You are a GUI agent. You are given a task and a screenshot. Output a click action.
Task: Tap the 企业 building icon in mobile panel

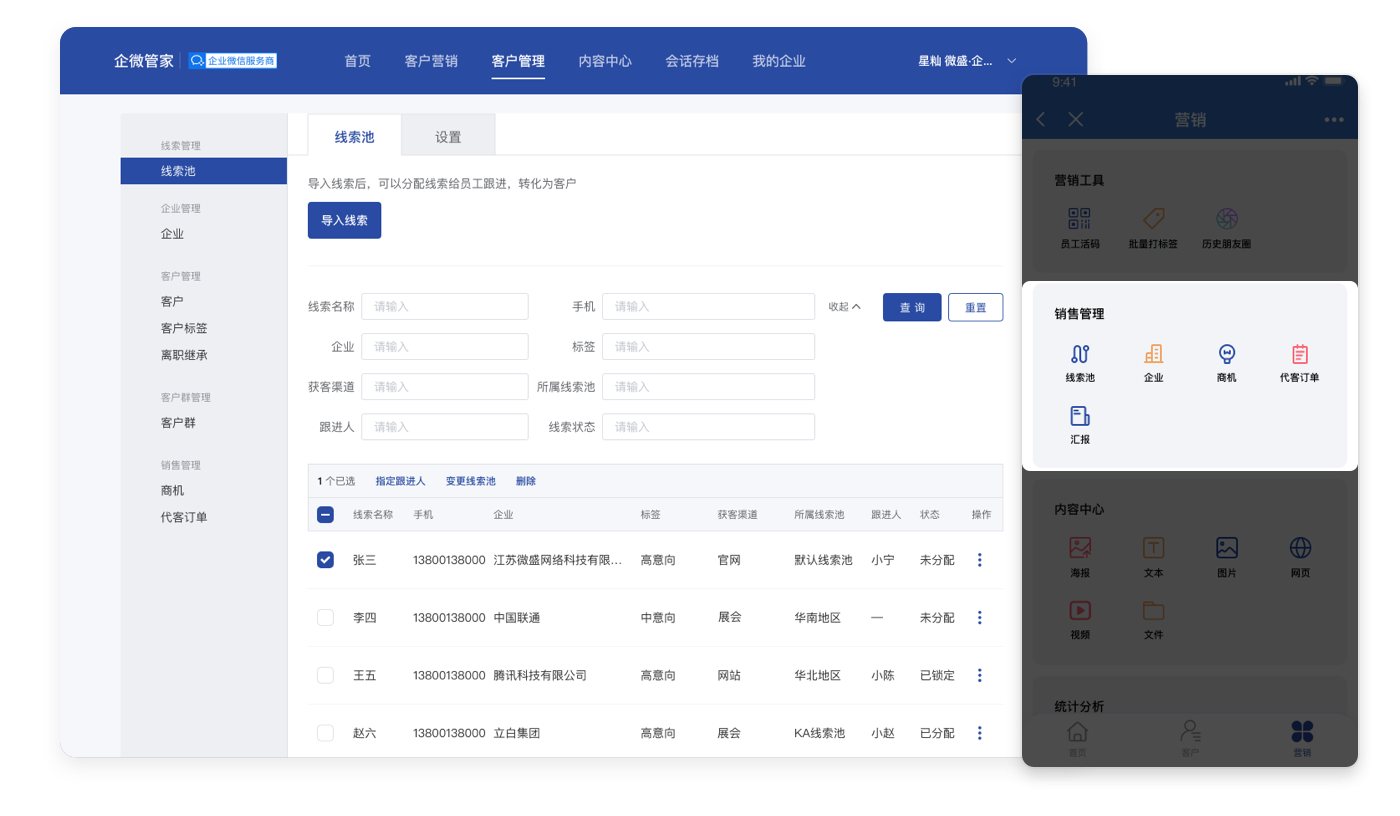tap(1153, 355)
